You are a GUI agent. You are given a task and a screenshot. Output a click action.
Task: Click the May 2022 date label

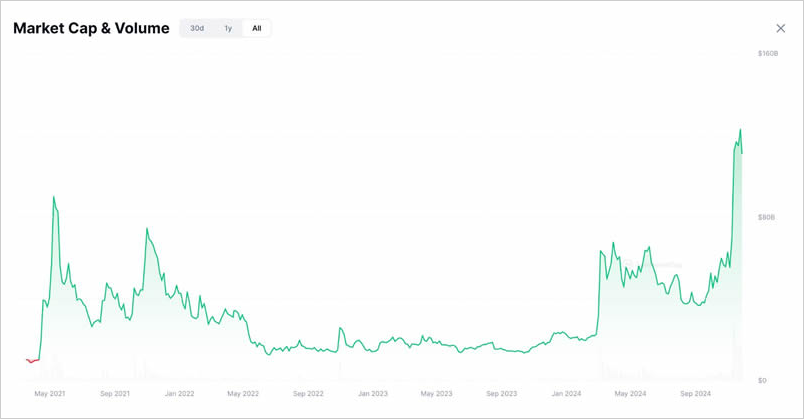pyautogui.click(x=243, y=394)
